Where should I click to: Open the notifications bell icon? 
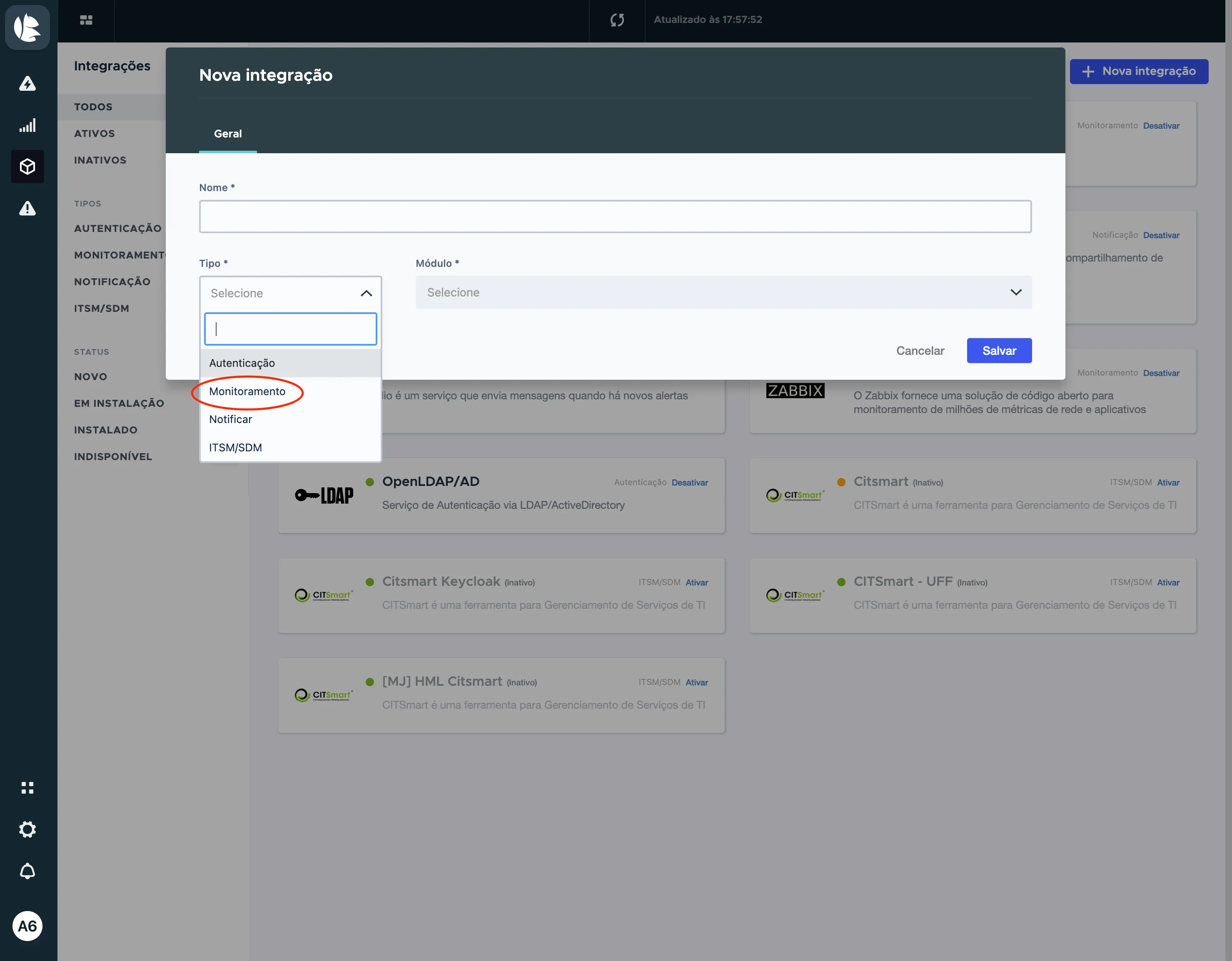point(27,871)
